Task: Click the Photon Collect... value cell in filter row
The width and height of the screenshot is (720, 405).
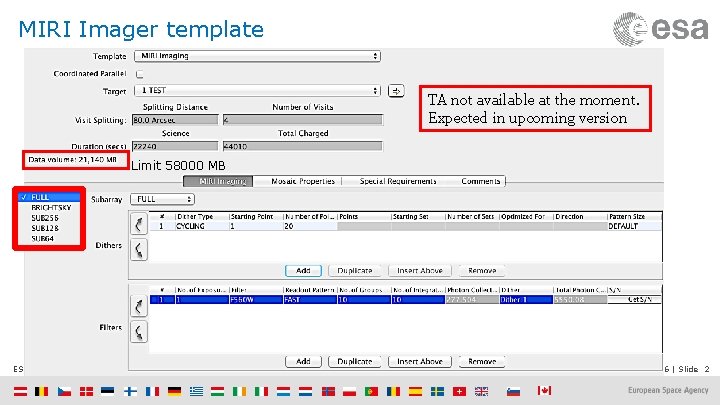Action: [x=472, y=299]
